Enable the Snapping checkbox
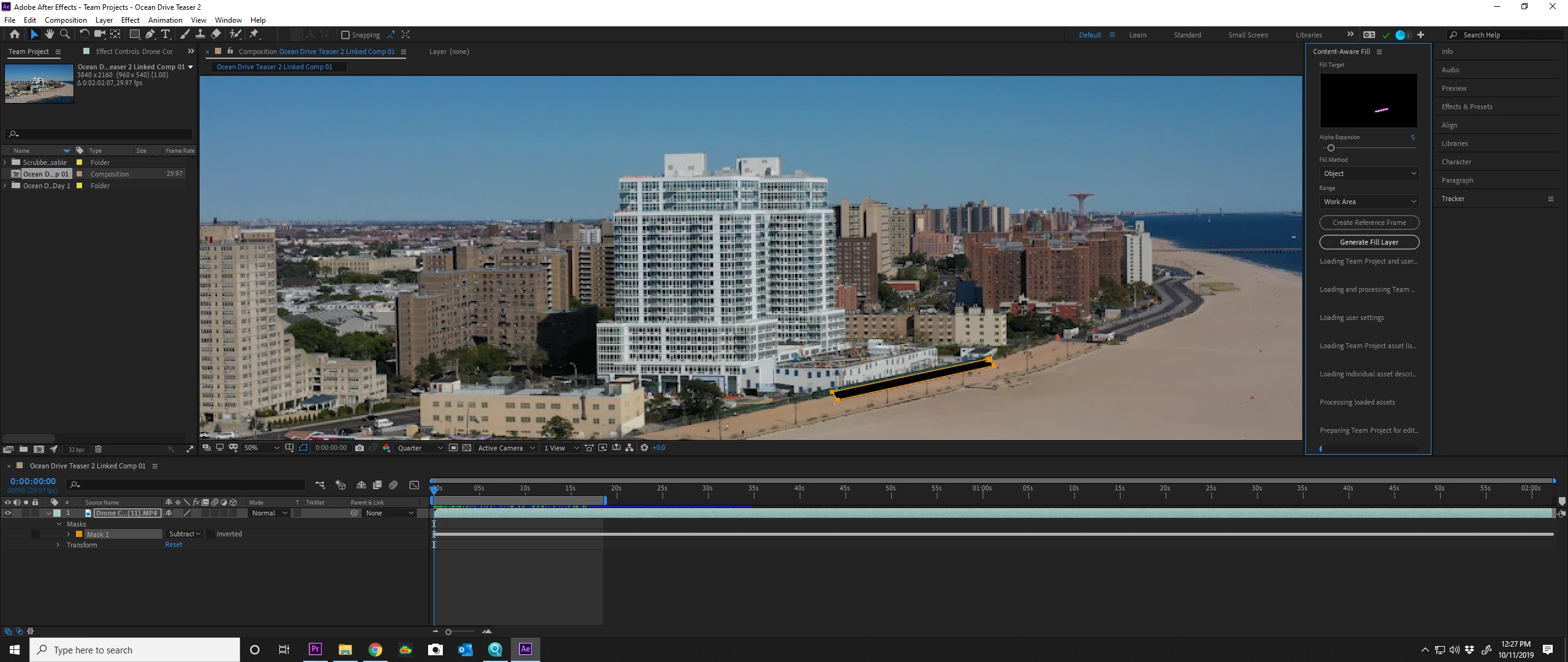Image resolution: width=1568 pixels, height=662 pixels. pyautogui.click(x=345, y=35)
